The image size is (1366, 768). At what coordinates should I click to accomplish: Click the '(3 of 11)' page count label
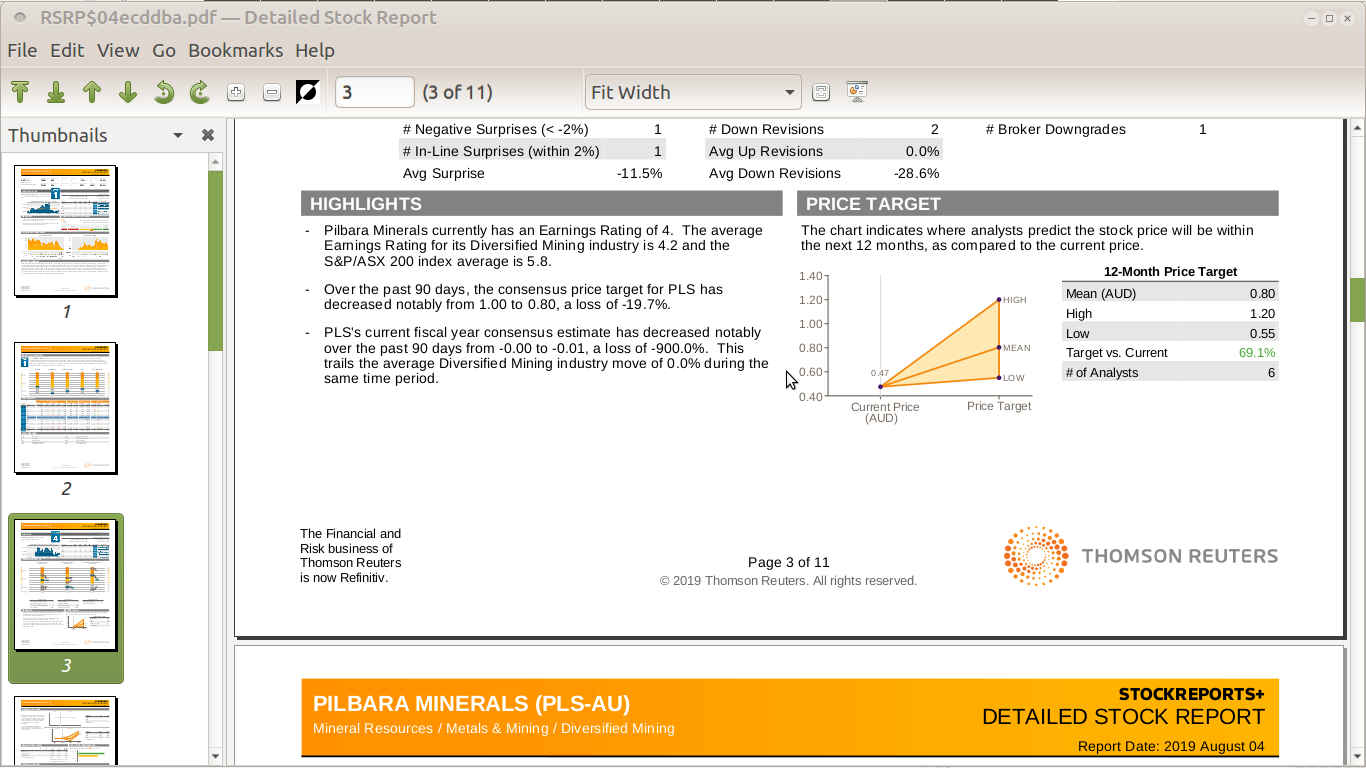(457, 92)
